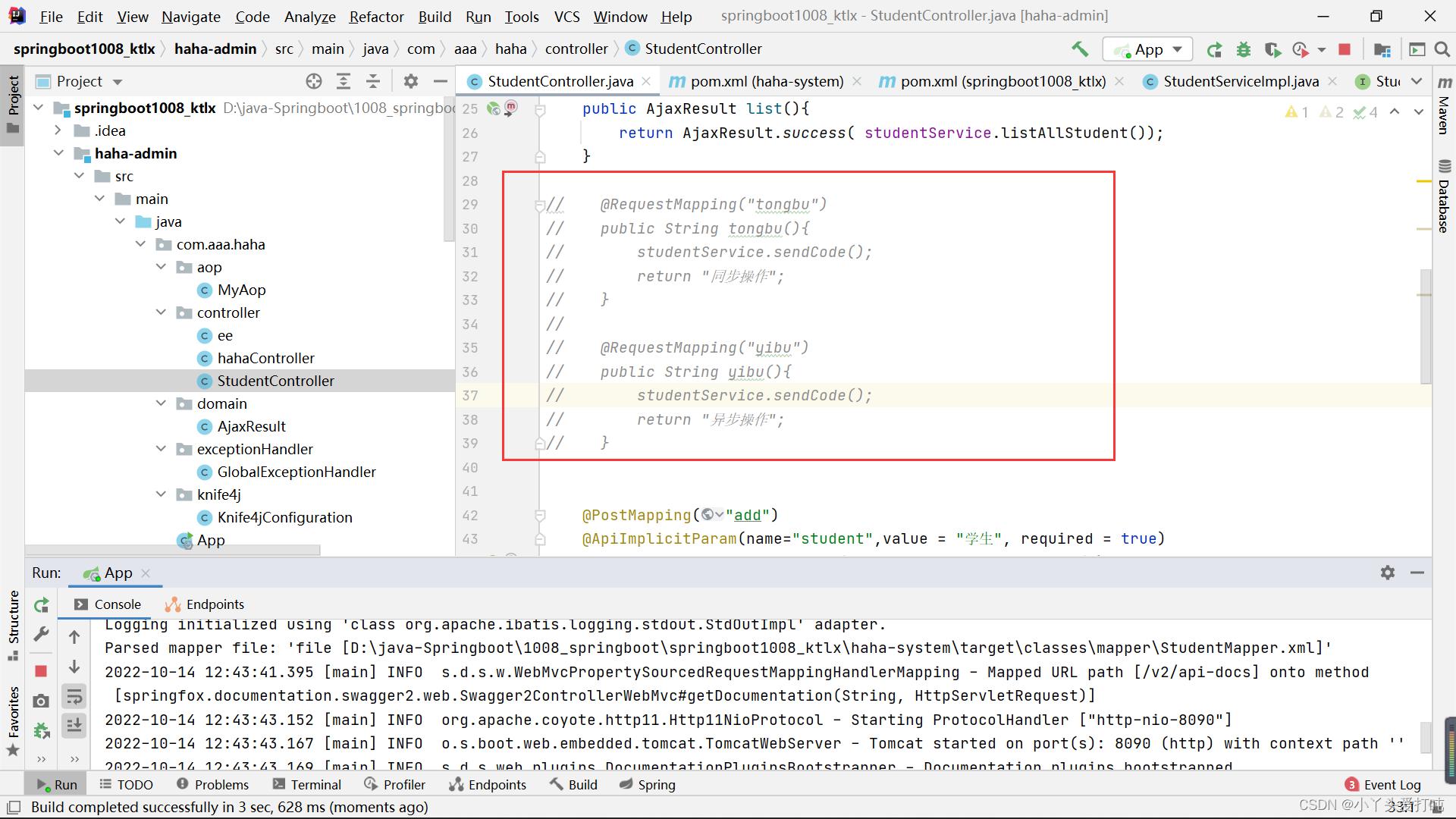Image resolution: width=1456 pixels, height=819 pixels.
Task: Open Search Everywhere magnifier icon
Action: coord(1442,49)
